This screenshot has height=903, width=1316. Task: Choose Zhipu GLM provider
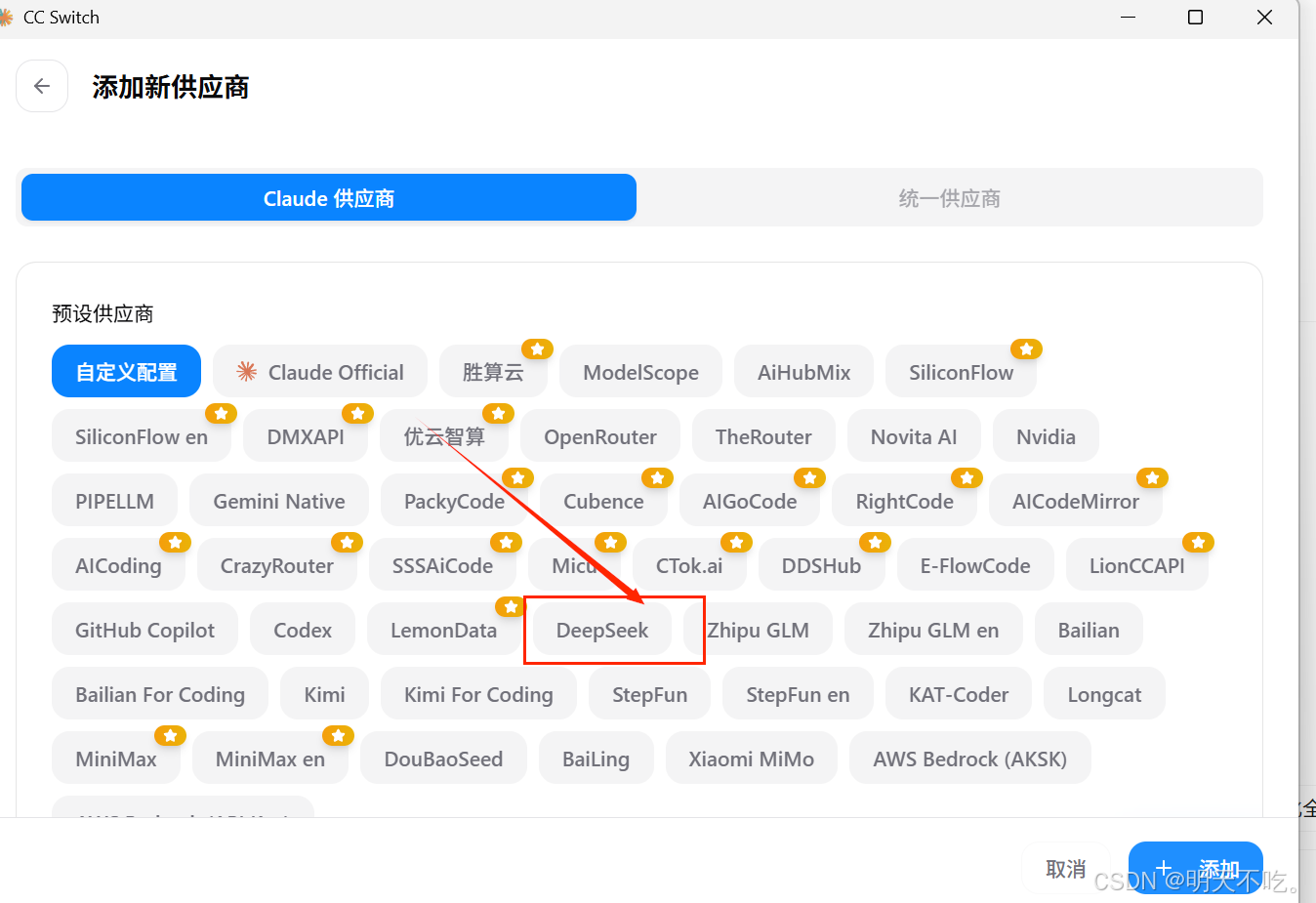[759, 630]
